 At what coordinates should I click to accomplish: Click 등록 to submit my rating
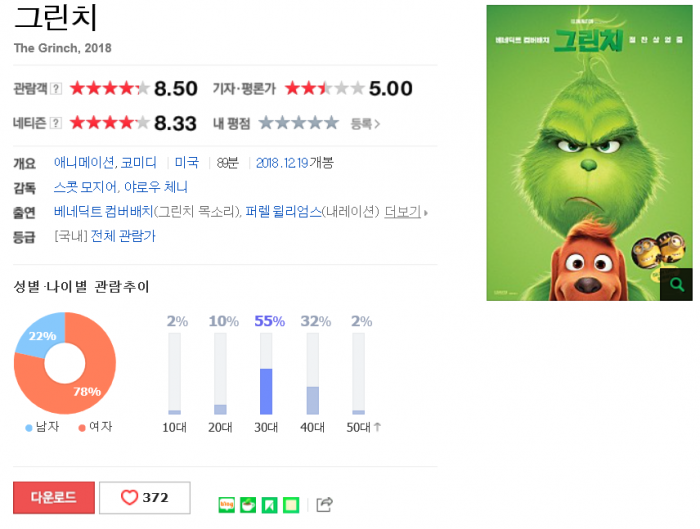click(364, 124)
